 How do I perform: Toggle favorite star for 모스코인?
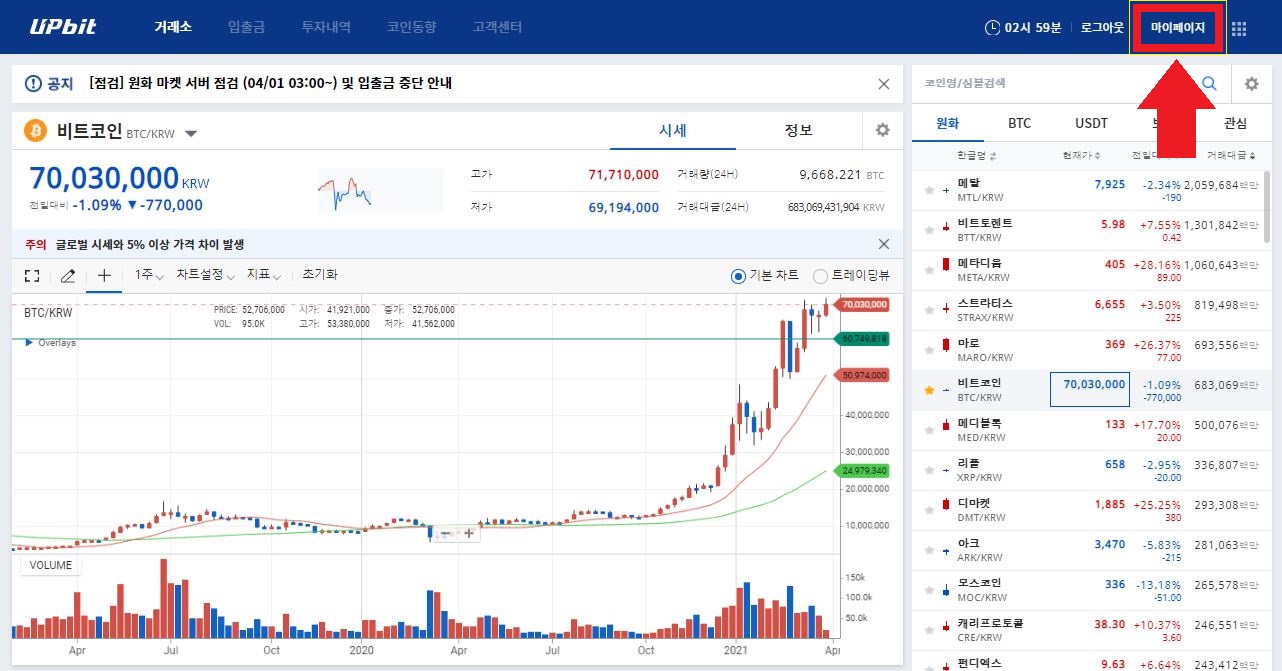[x=929, y=590]
